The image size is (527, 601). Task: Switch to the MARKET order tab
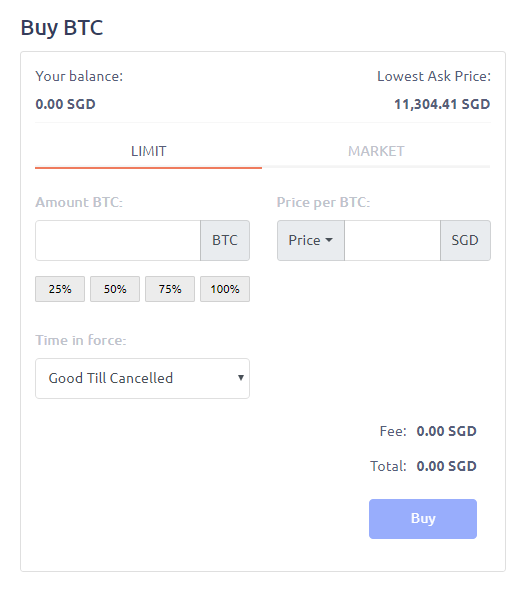376,151
